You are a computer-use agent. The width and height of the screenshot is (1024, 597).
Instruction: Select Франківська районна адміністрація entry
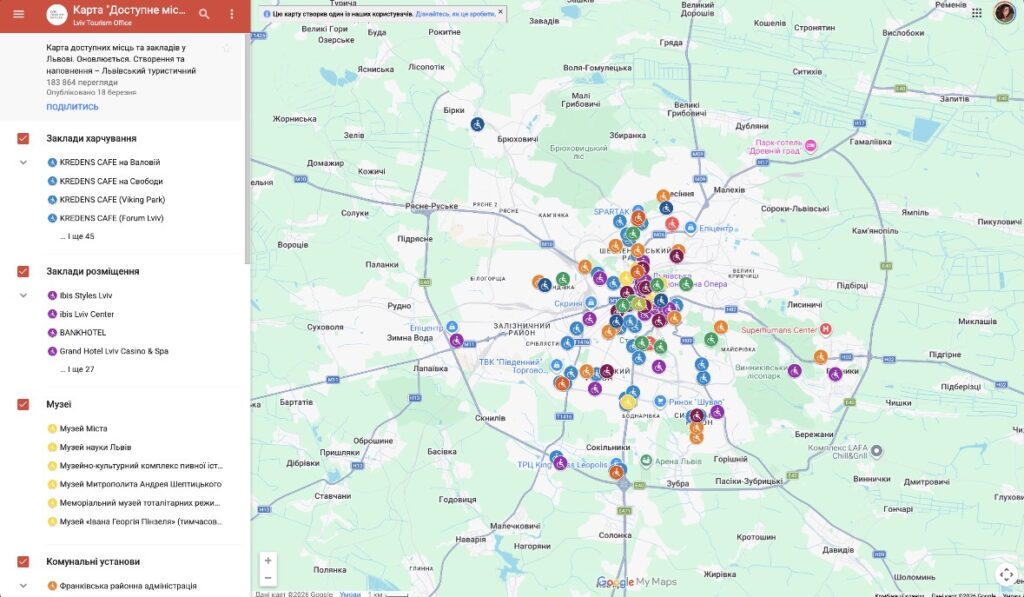[127, 586]
